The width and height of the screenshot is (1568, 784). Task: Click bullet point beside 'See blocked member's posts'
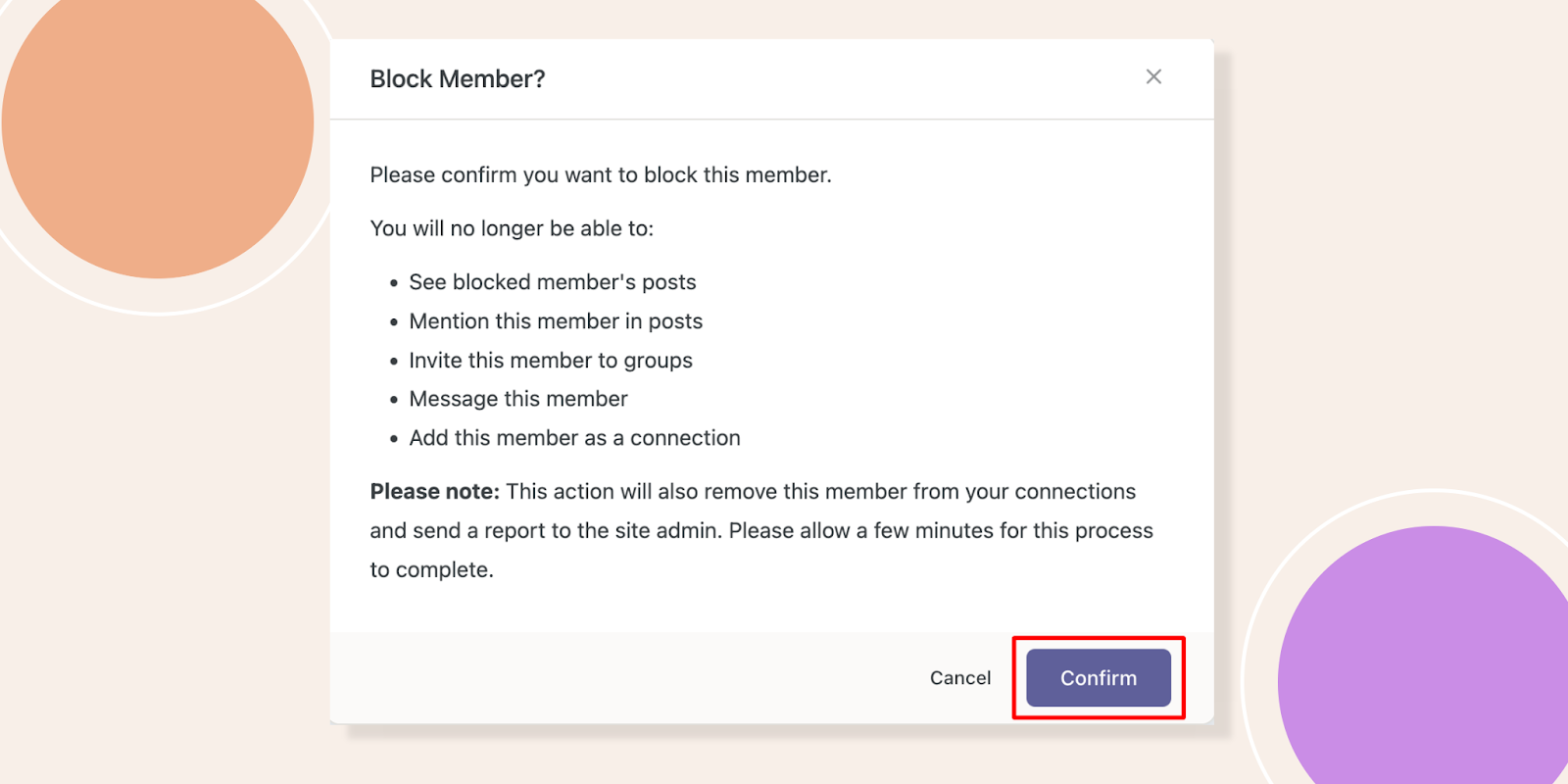[394, 283]
